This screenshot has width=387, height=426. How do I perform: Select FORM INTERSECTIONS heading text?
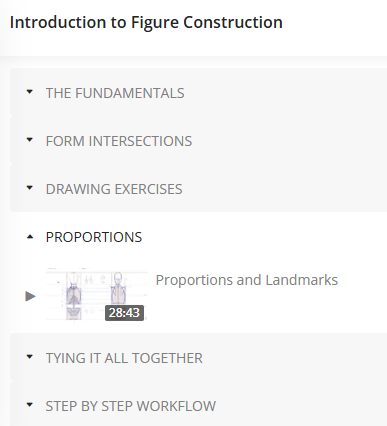click(119, 141)
